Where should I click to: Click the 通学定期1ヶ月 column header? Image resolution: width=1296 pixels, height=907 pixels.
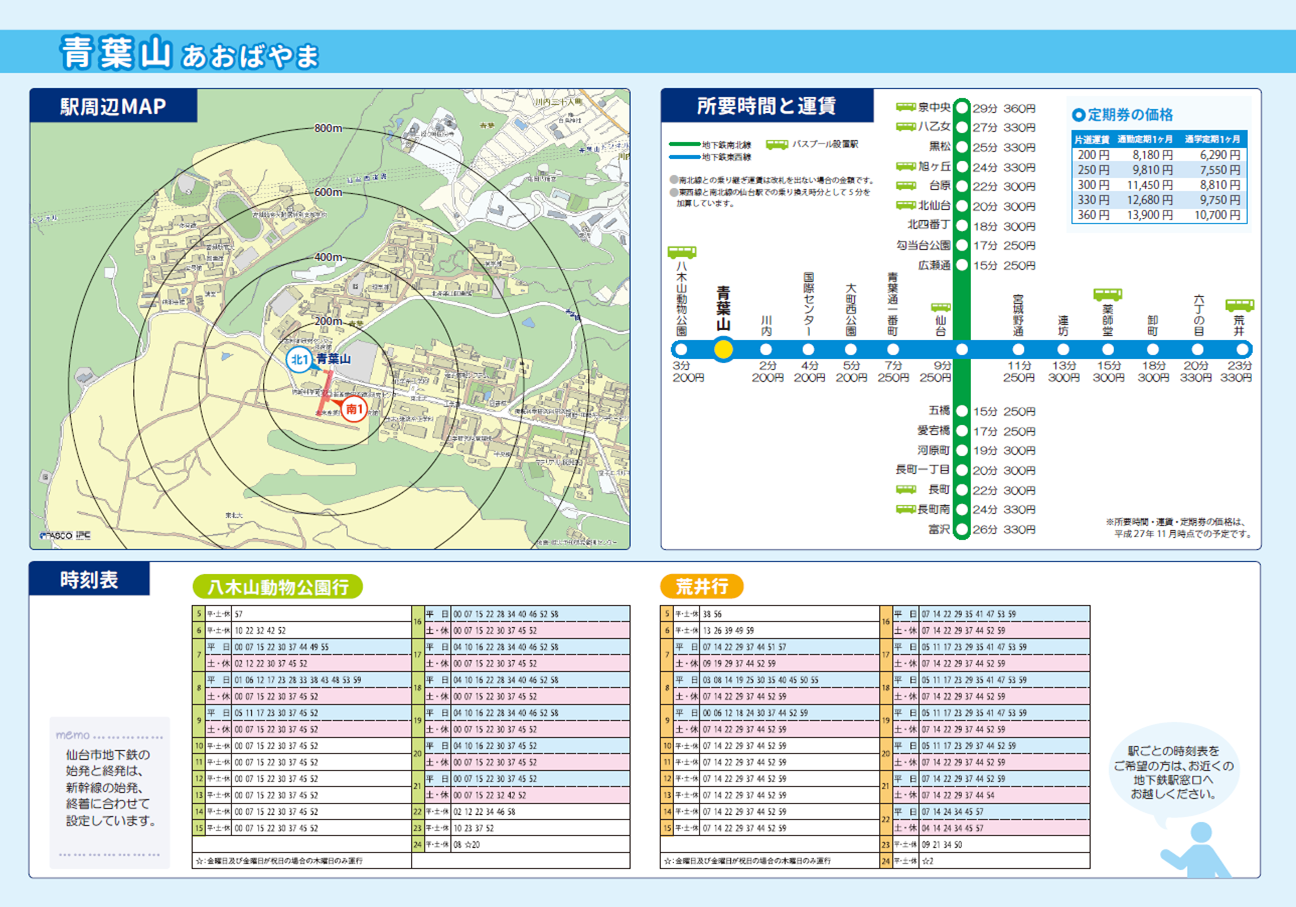[x=1212, y=139]
